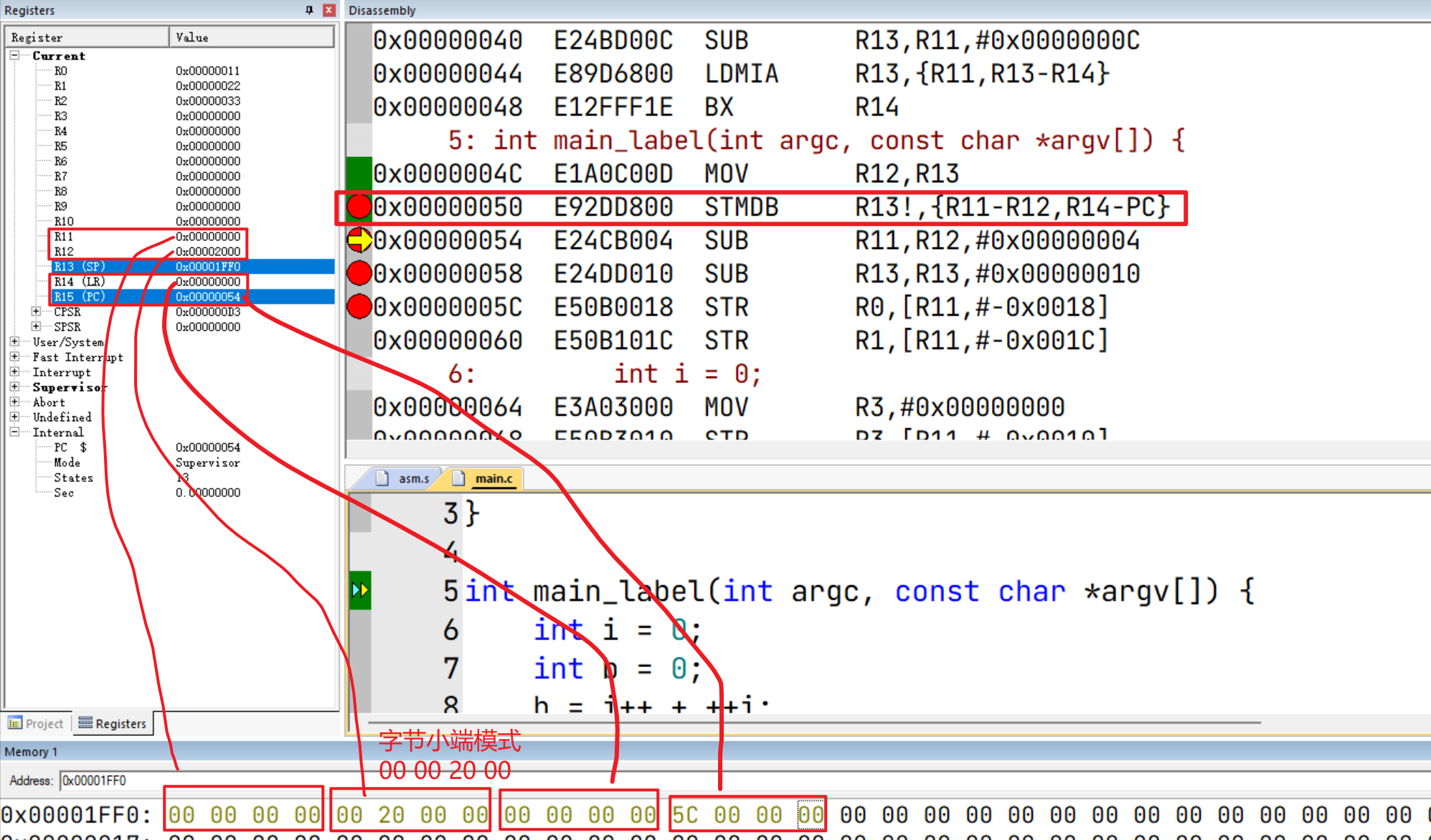The height and width of the screenshot is (840, 1431).
Task: Click memory byte 20 in first row
Action: pyautogui.click(x=392, y=815)
